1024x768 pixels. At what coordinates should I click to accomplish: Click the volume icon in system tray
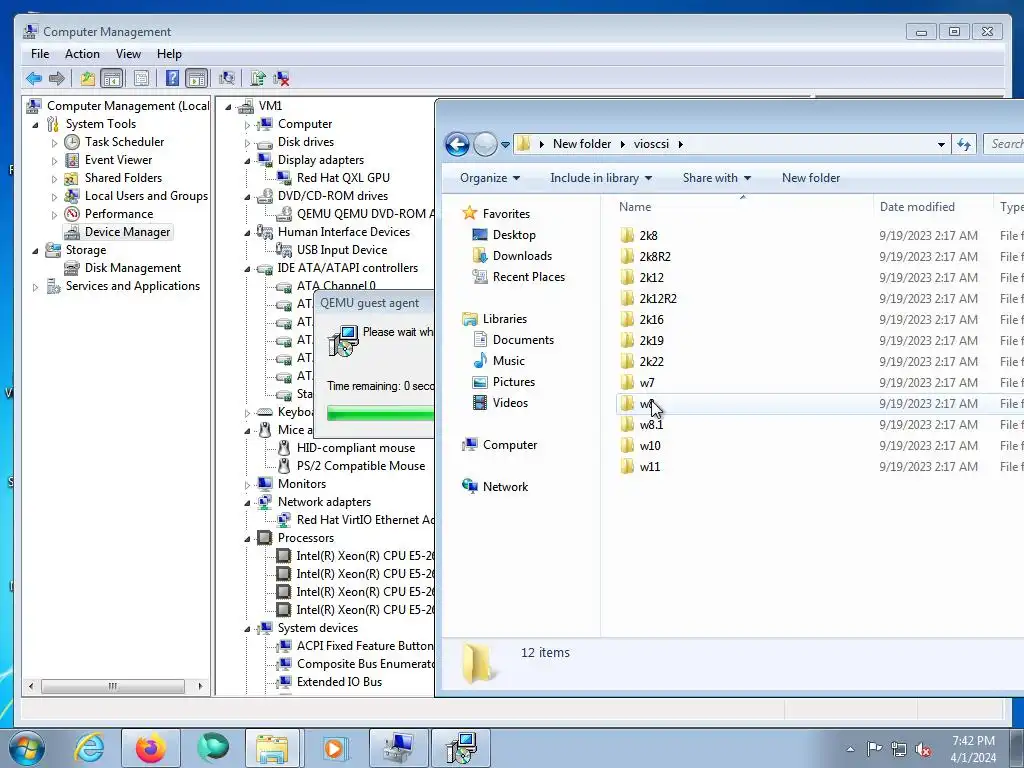923,750
